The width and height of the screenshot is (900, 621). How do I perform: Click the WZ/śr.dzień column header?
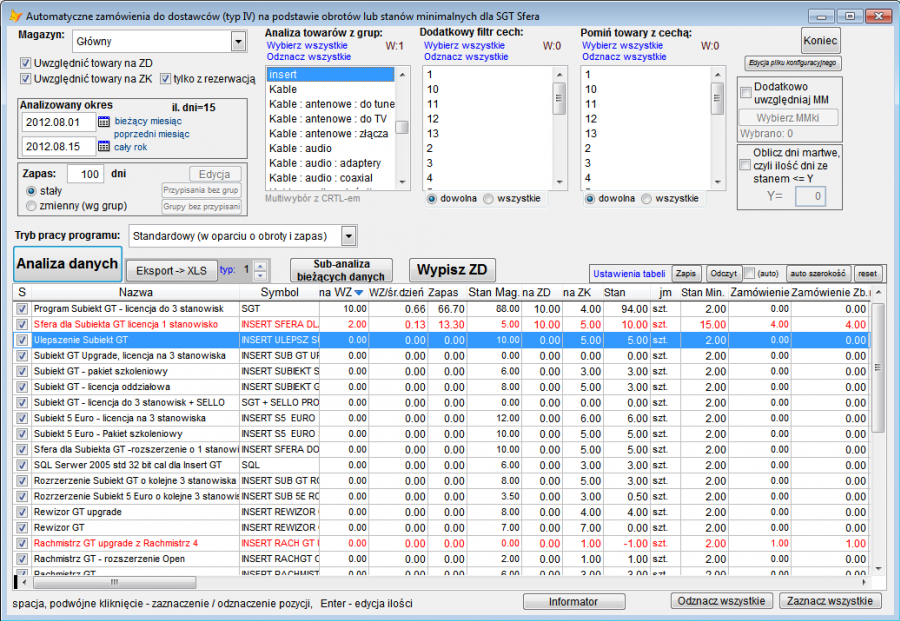(x=396, y=292)
